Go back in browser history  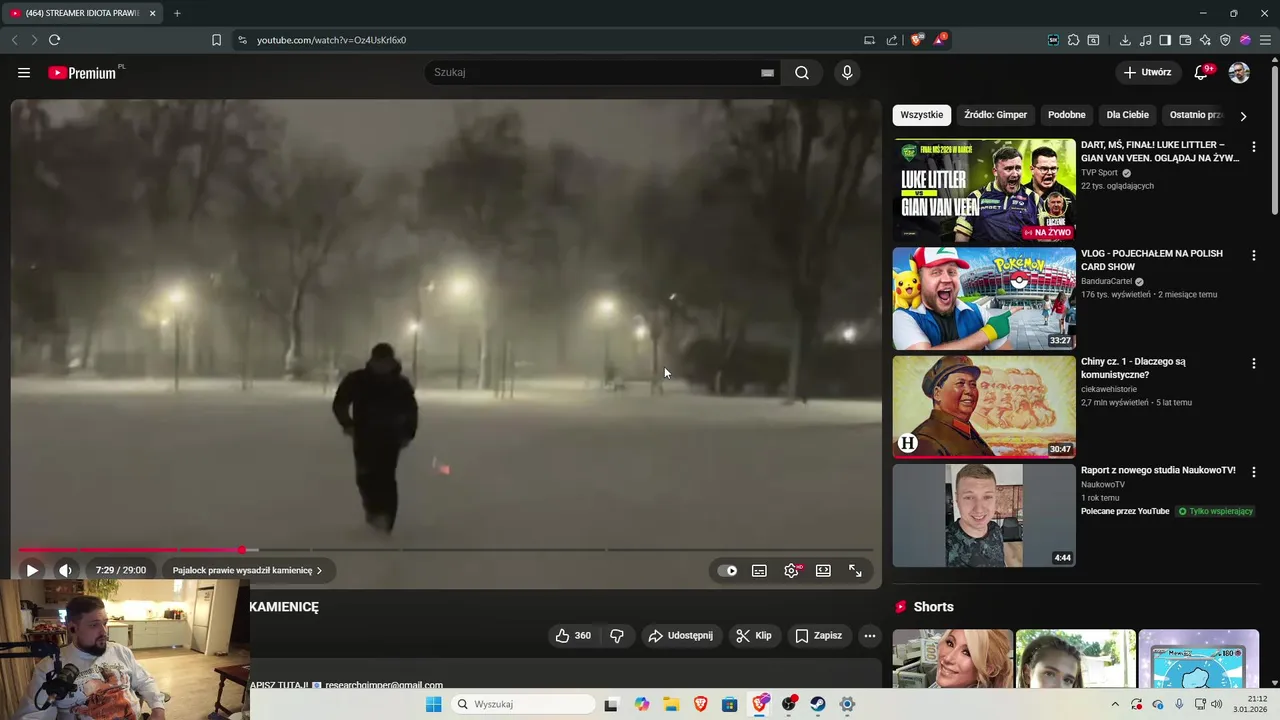point(14,40)
